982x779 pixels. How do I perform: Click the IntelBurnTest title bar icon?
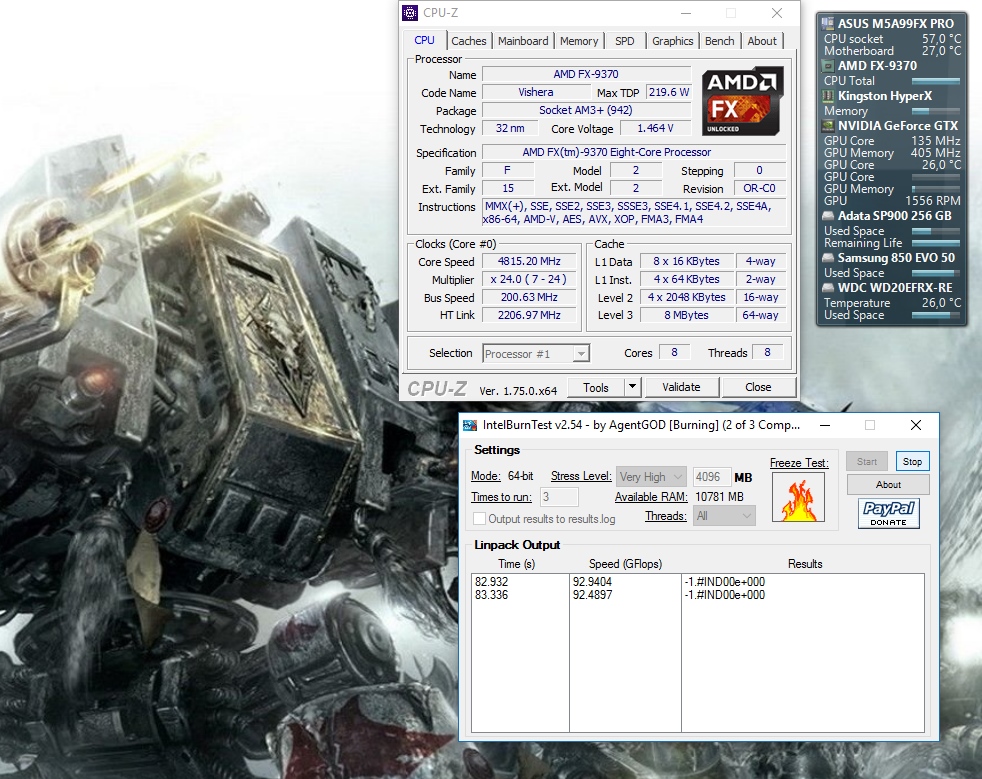(470, 425)
